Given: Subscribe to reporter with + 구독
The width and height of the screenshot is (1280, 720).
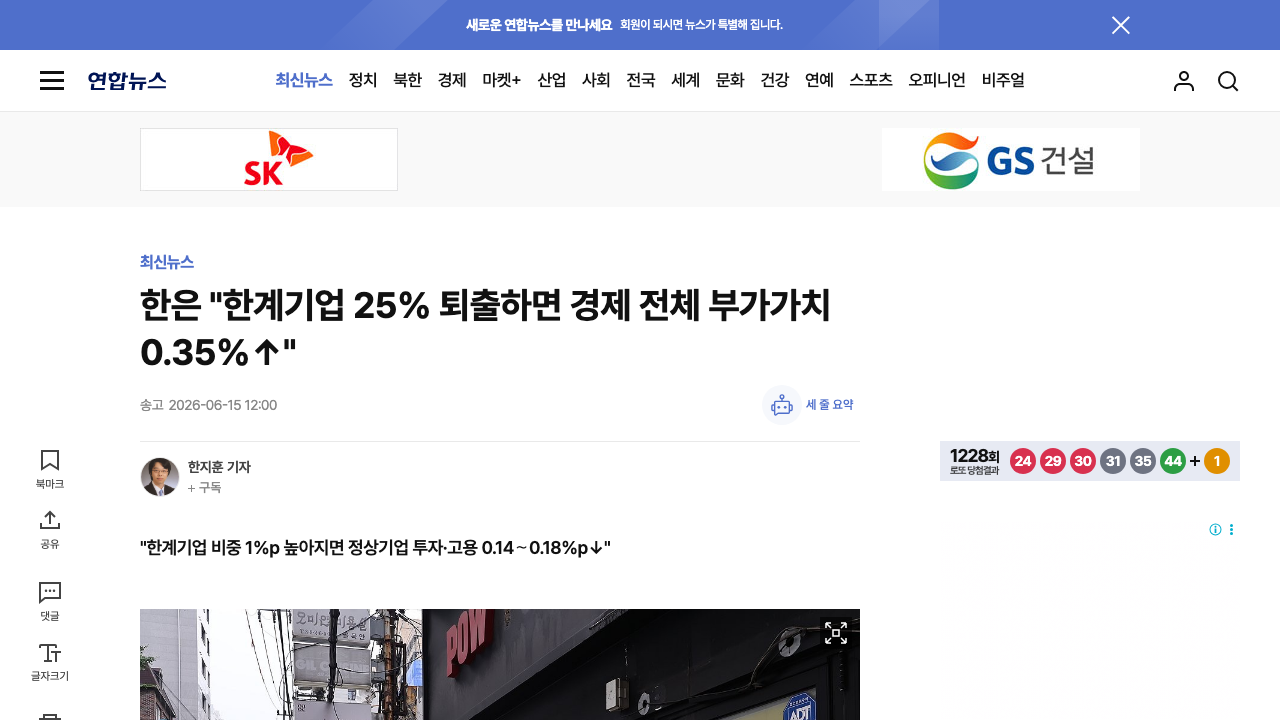Looking at the screenshot, I should 204,488.
